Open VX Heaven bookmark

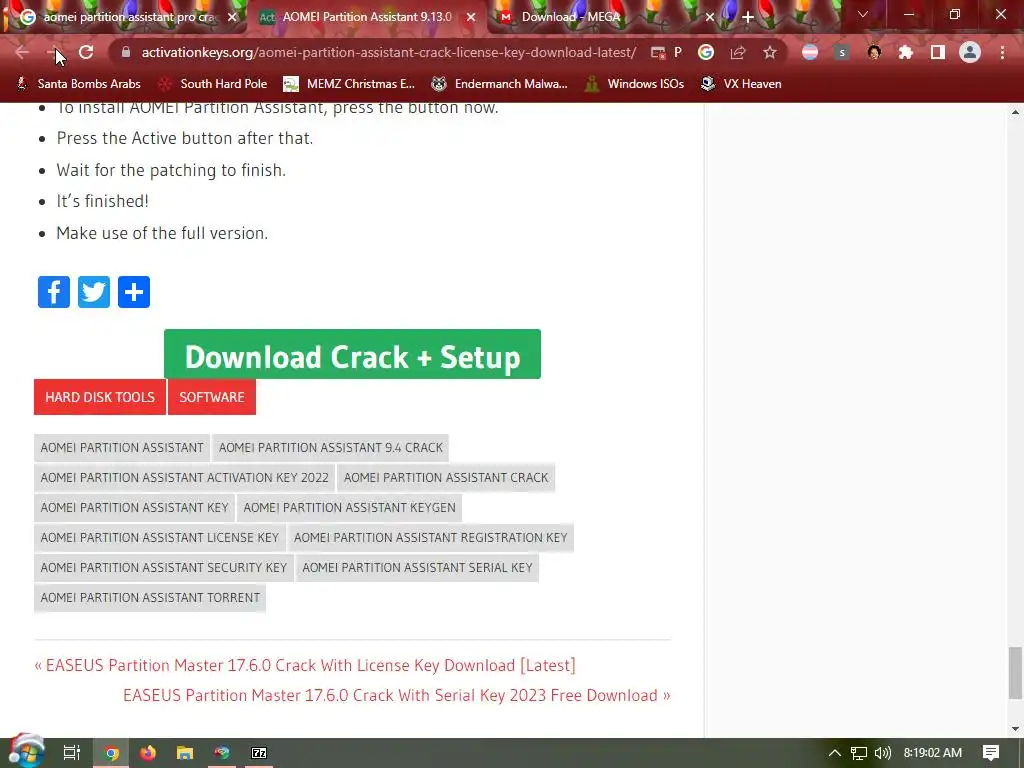[x=741, y=84]
